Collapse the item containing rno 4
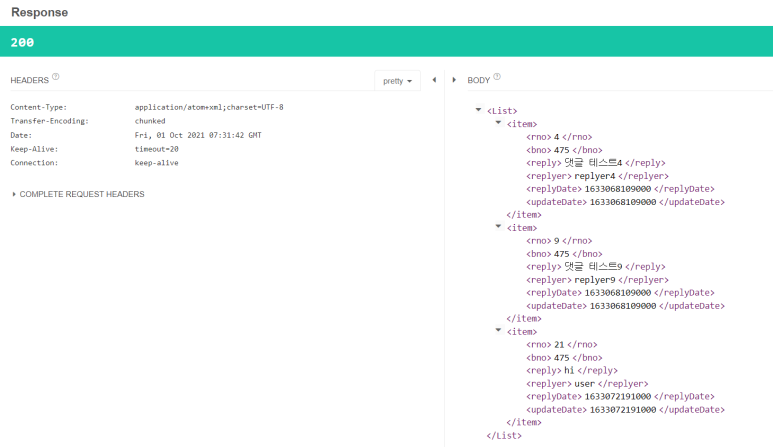 498,123
